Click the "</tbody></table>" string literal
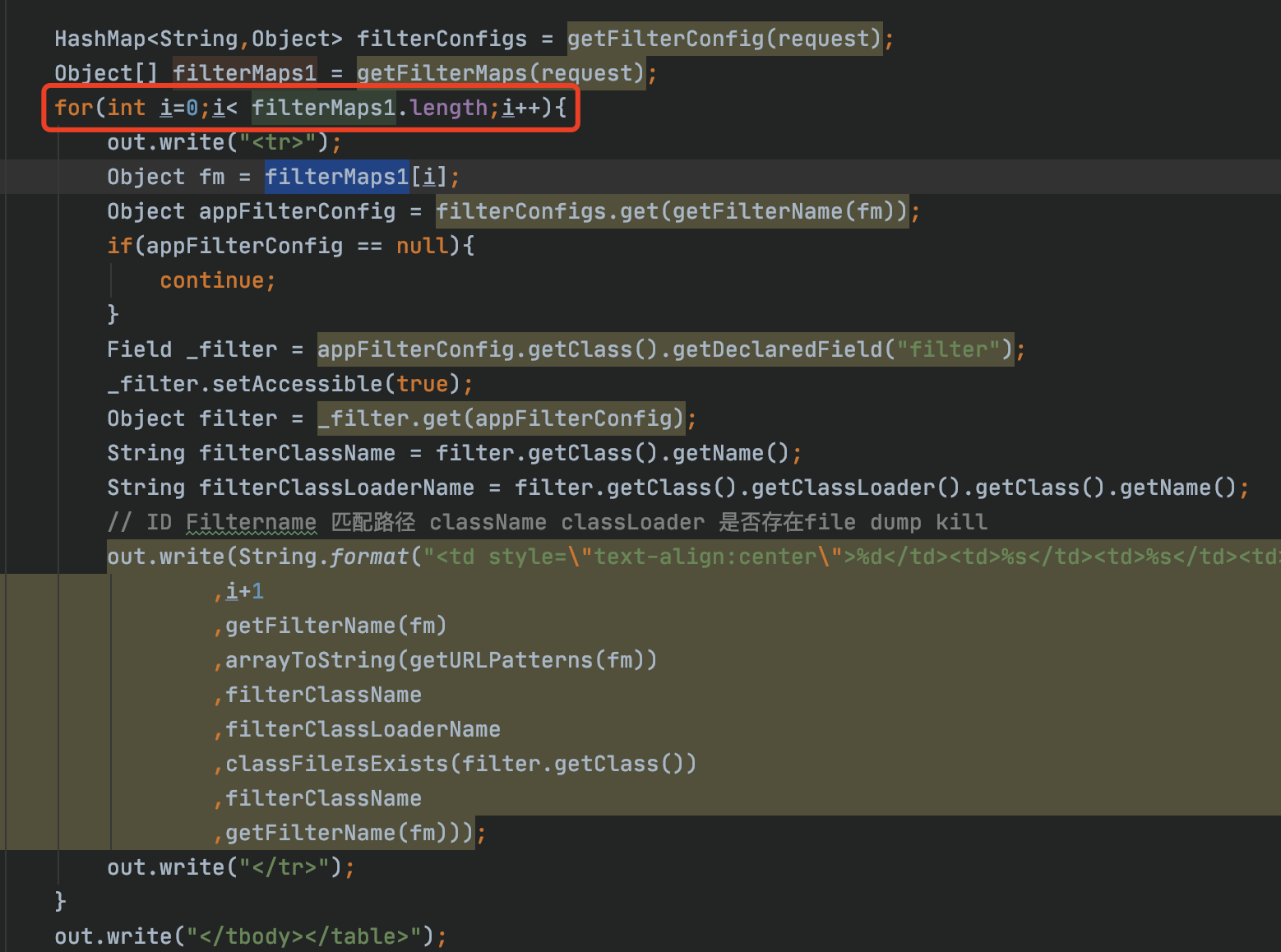 point(303,936)
